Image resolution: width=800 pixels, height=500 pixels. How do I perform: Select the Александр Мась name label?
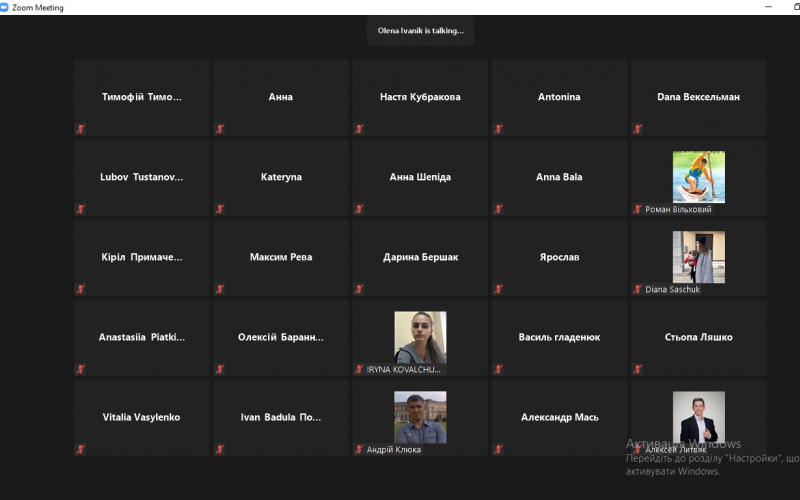(x=560, y=417)
